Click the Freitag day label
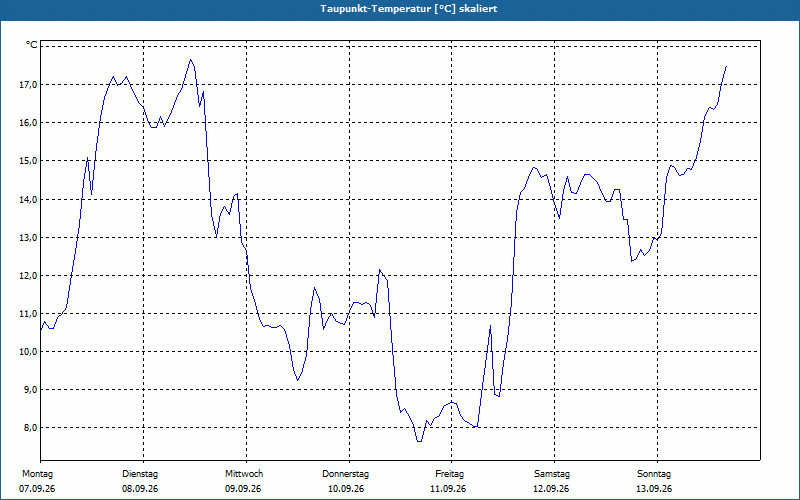This screenshot has height=500, width=800. coord(449,474)
